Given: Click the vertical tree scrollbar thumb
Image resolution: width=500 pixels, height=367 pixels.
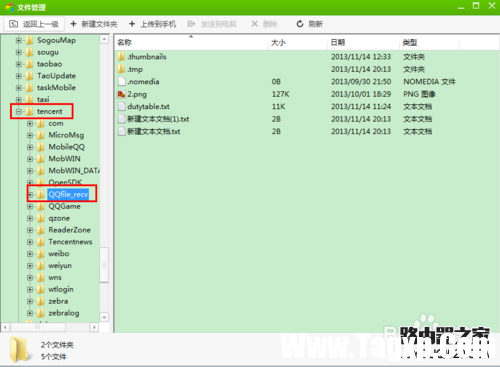Looking at the screenshot, I should [x=104, y=265].
